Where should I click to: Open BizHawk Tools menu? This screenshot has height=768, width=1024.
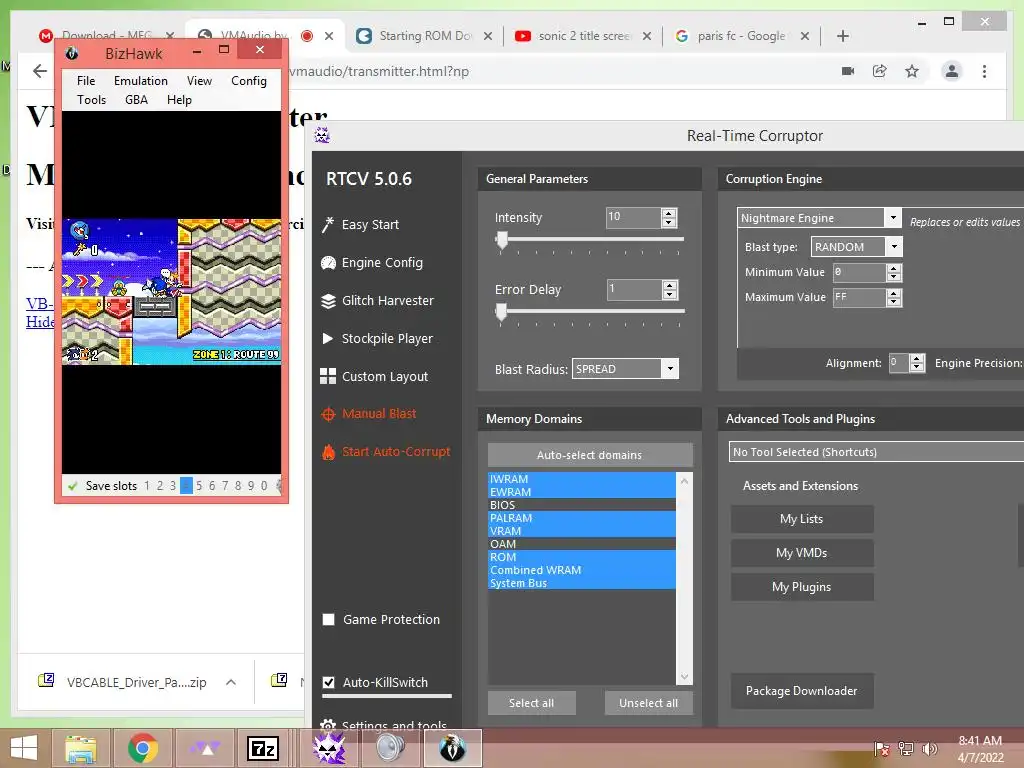pyautogui.click(x=91, y=99)
